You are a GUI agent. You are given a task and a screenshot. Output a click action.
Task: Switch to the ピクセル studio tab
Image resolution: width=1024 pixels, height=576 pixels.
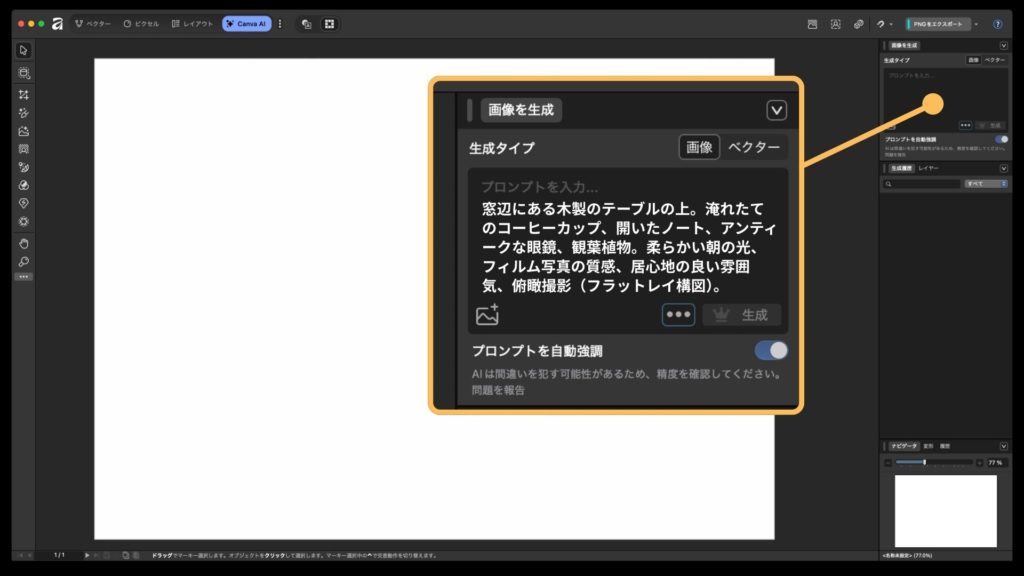point(141,24)
